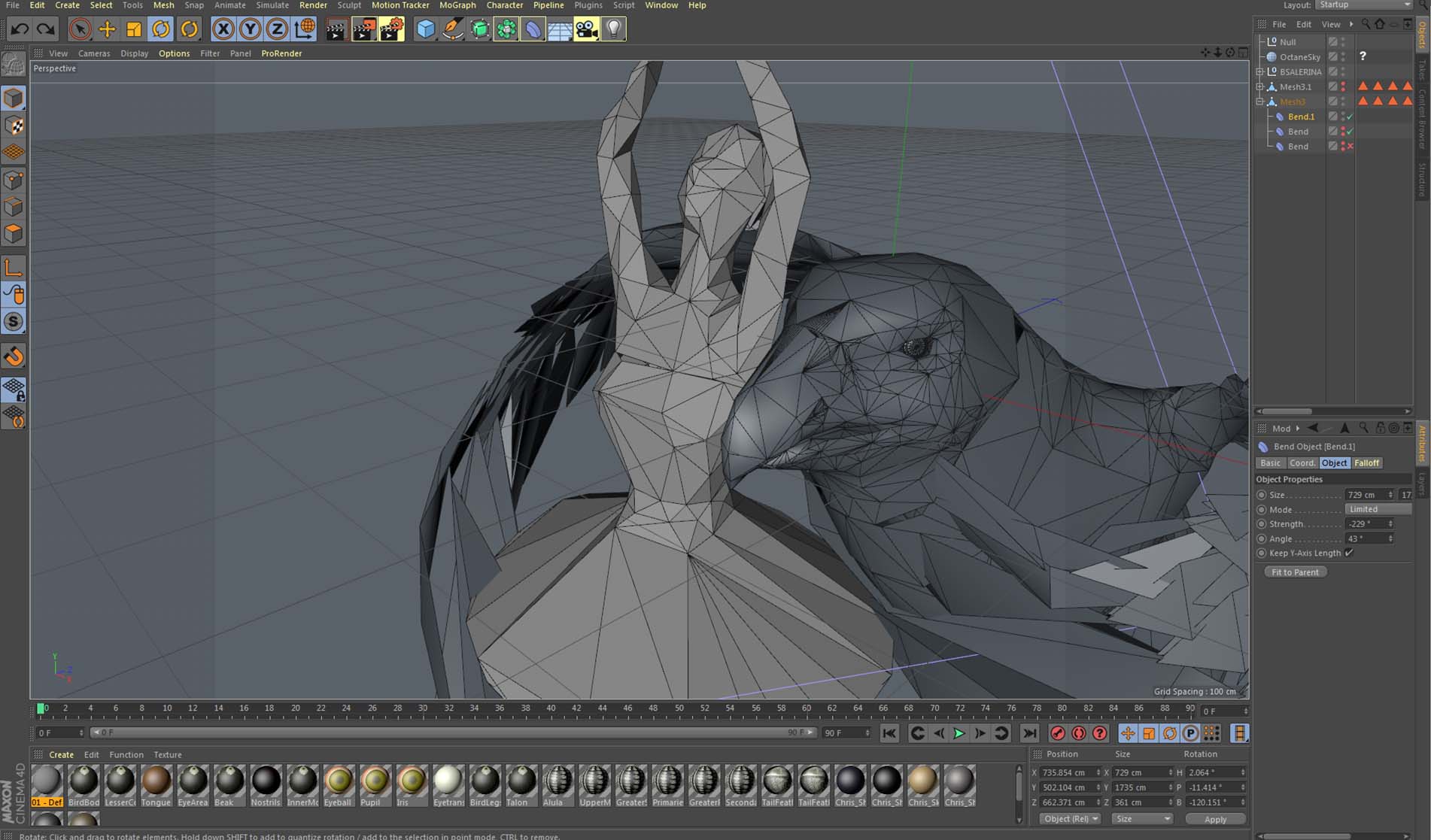Click the Undo arrow icon
Image resolution: width=1431 pixels, height=840 pixels.
pyautogui.click(x=20, y=29)
